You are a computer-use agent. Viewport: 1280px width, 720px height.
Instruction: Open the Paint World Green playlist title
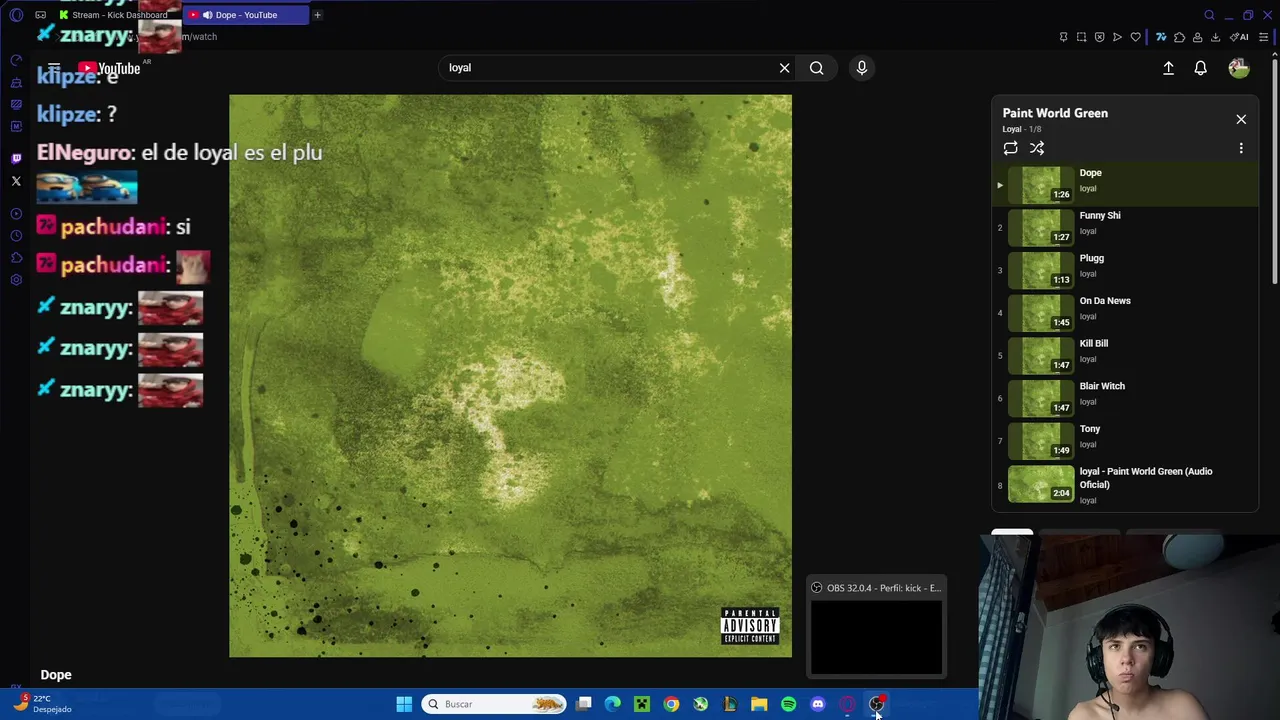click(x=1055, y=113)
